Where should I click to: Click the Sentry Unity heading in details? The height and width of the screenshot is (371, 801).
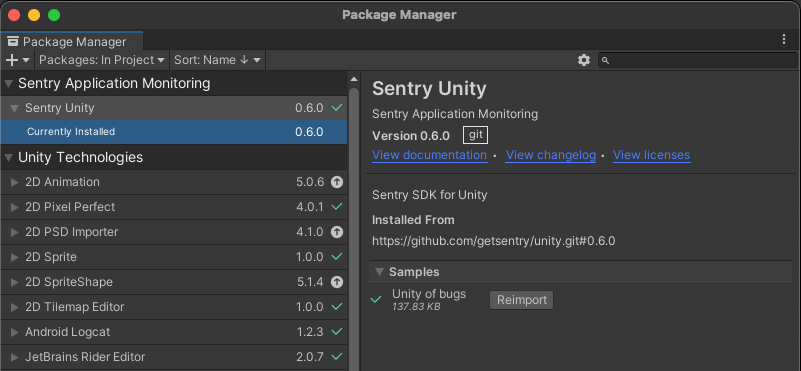tap(429, 89)
